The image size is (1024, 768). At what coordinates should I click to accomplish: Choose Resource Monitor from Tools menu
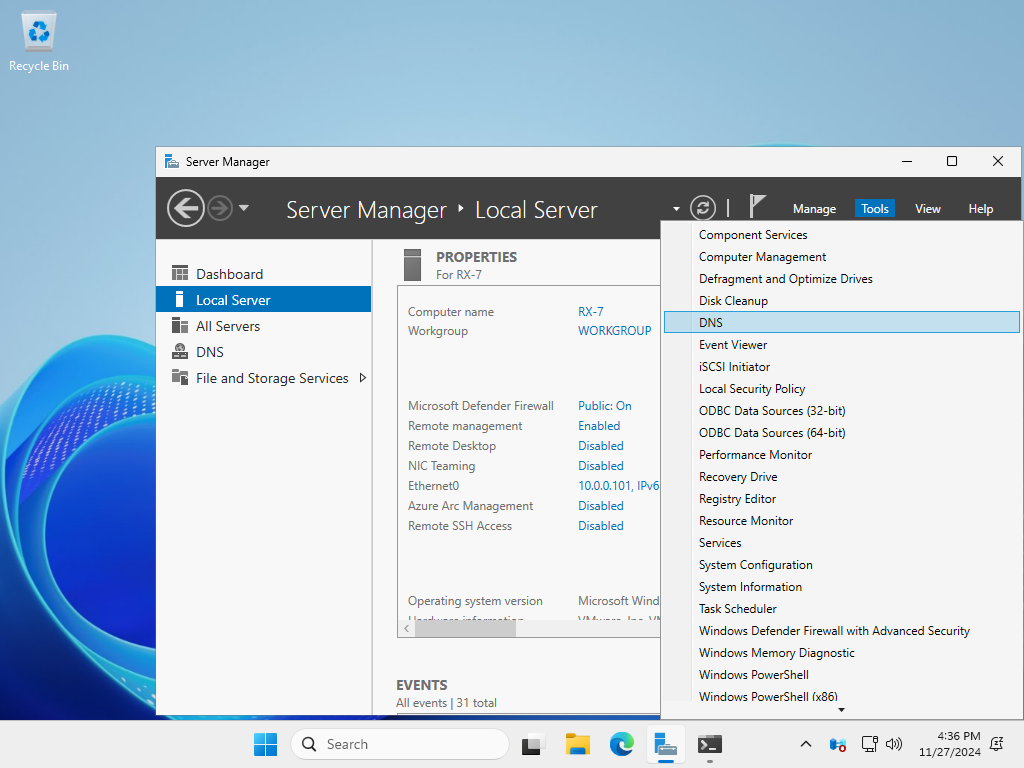pos(841,520)
